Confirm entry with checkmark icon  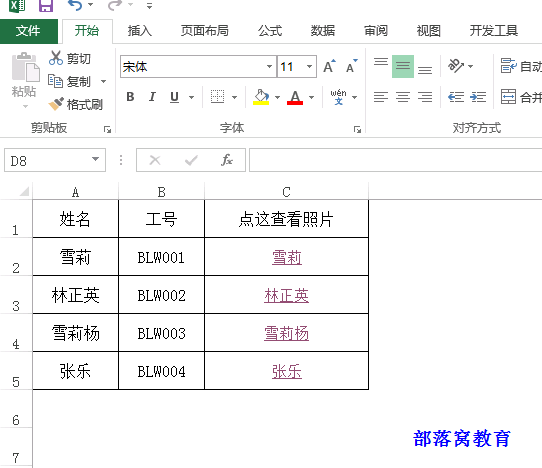coord(191,160)
